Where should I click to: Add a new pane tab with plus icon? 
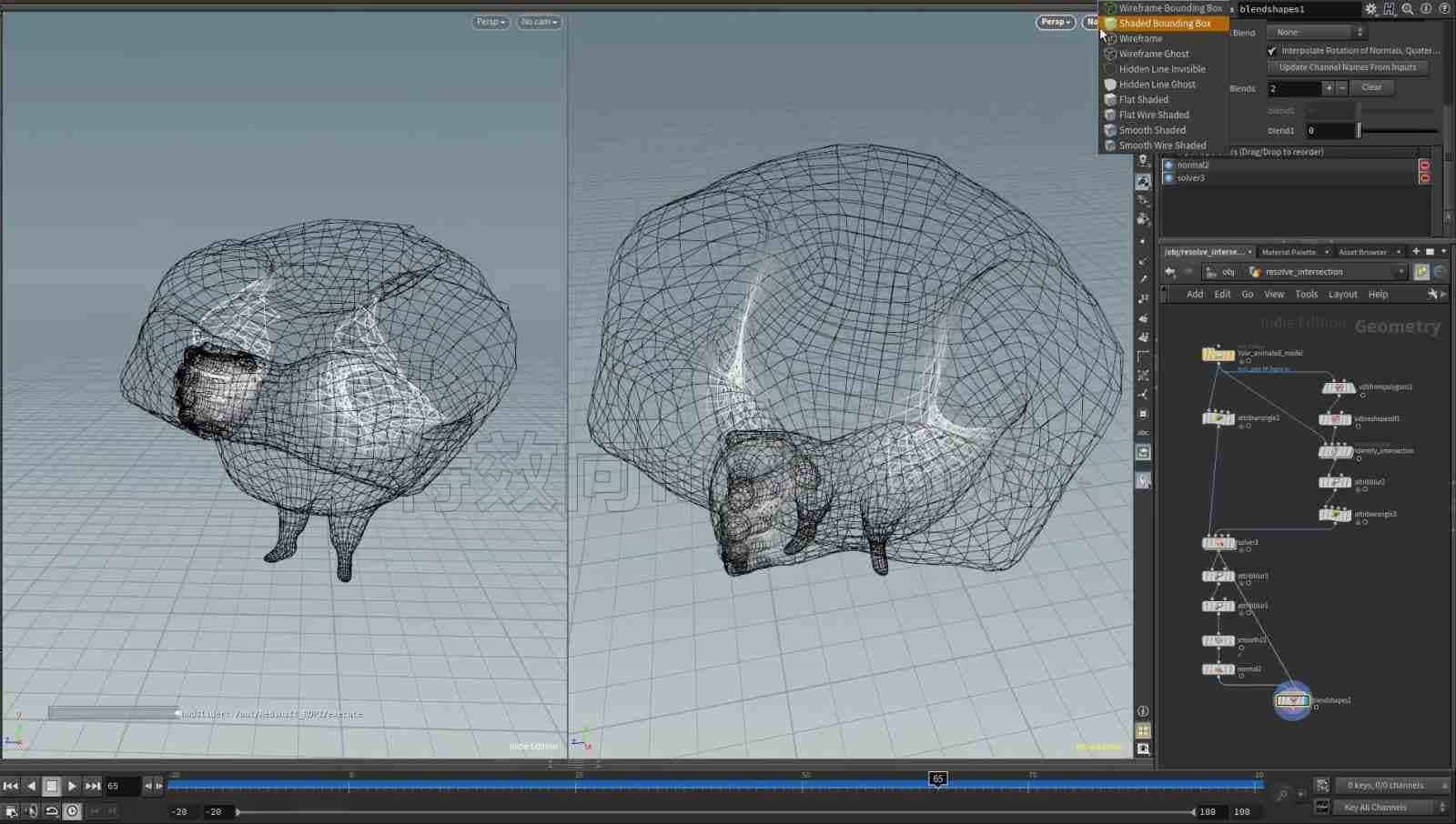click(x=1415, y=252)
